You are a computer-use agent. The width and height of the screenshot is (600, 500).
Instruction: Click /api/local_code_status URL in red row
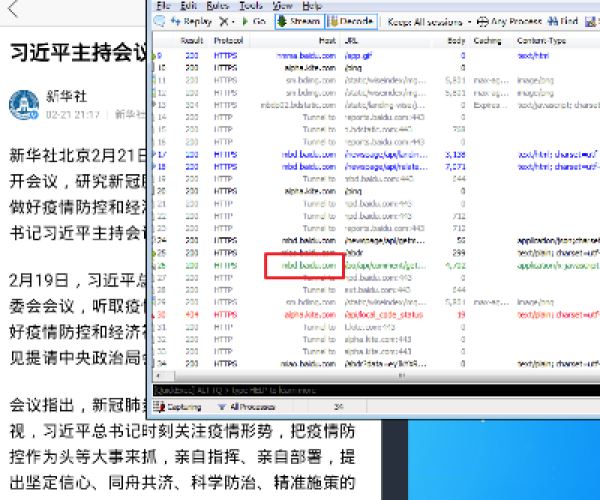[x=384, y=314]
